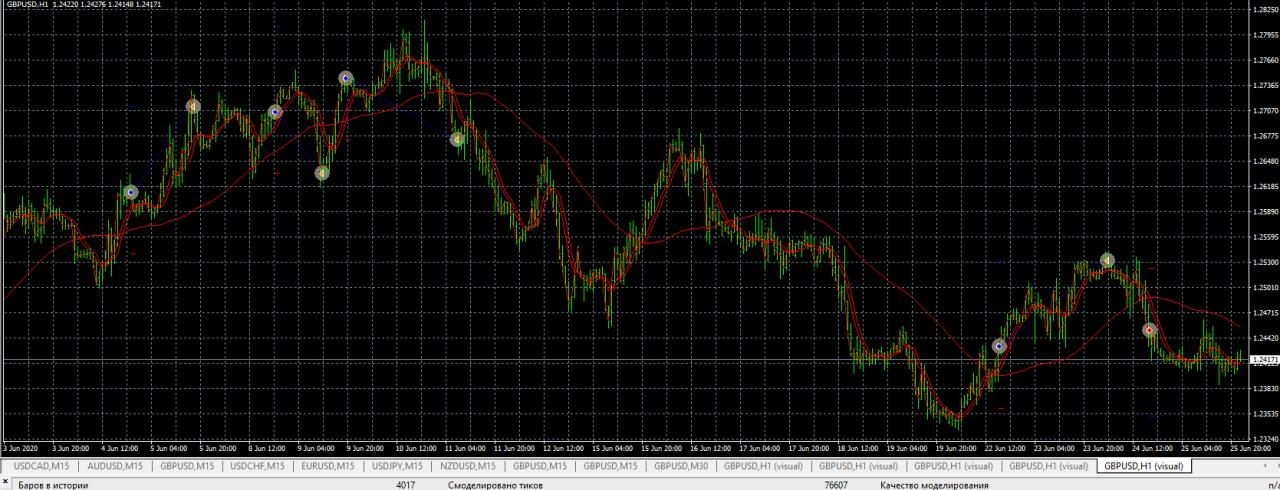Click the 1.23240 price scale label

[x=1265, y=438]
